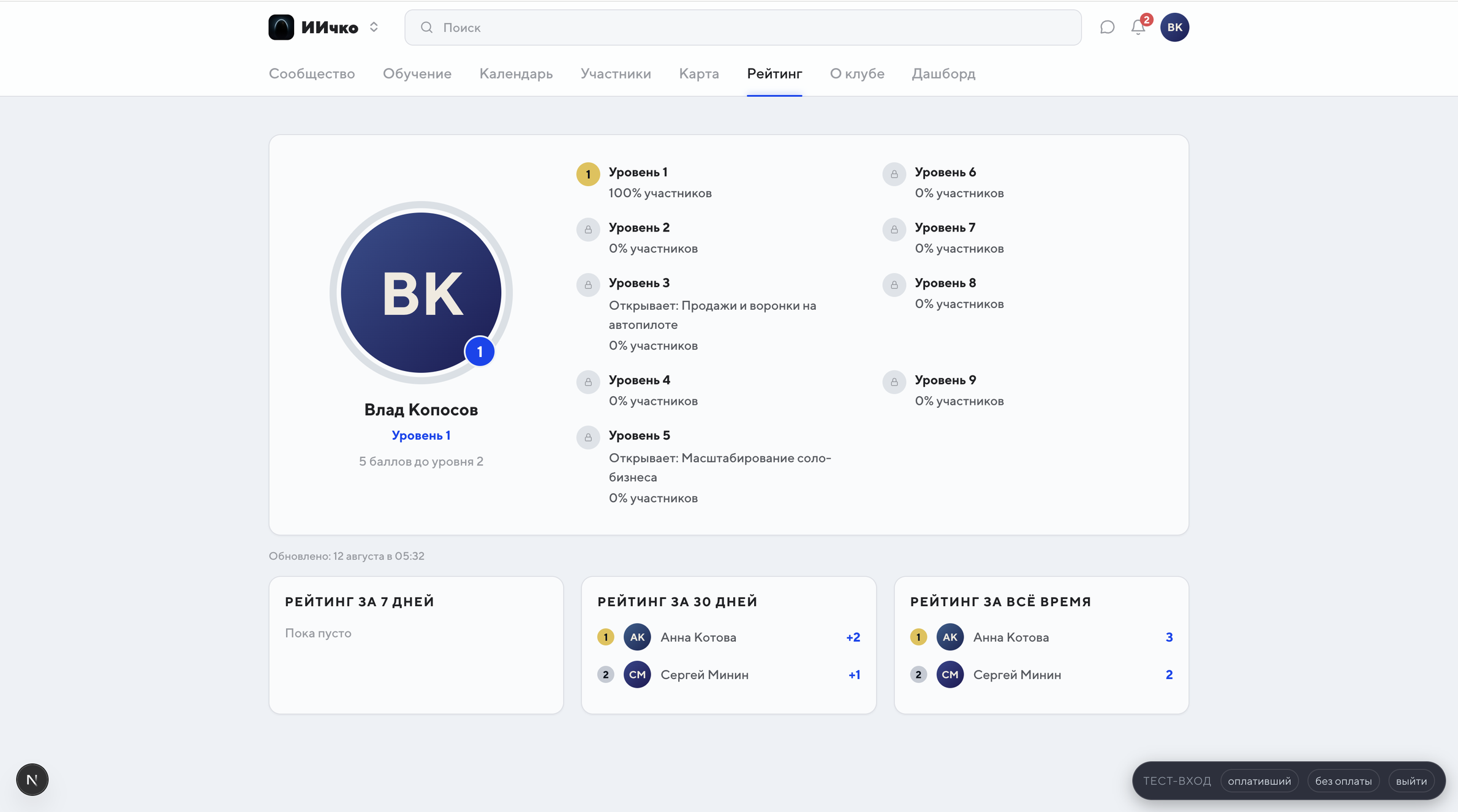The image size is (1458, 812).
Task: Click the blue level 1 badge on avatar
Action: coord(480,352)
